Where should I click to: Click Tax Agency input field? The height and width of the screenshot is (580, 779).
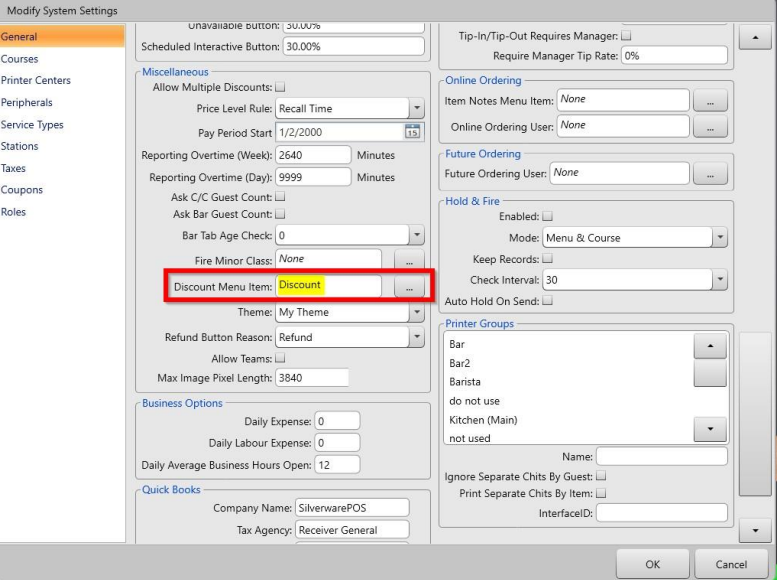click(x=352, y=530)
